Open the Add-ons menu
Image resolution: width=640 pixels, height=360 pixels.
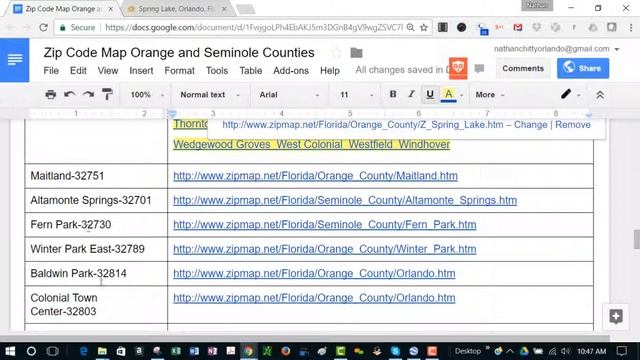(x=291, y=71)
